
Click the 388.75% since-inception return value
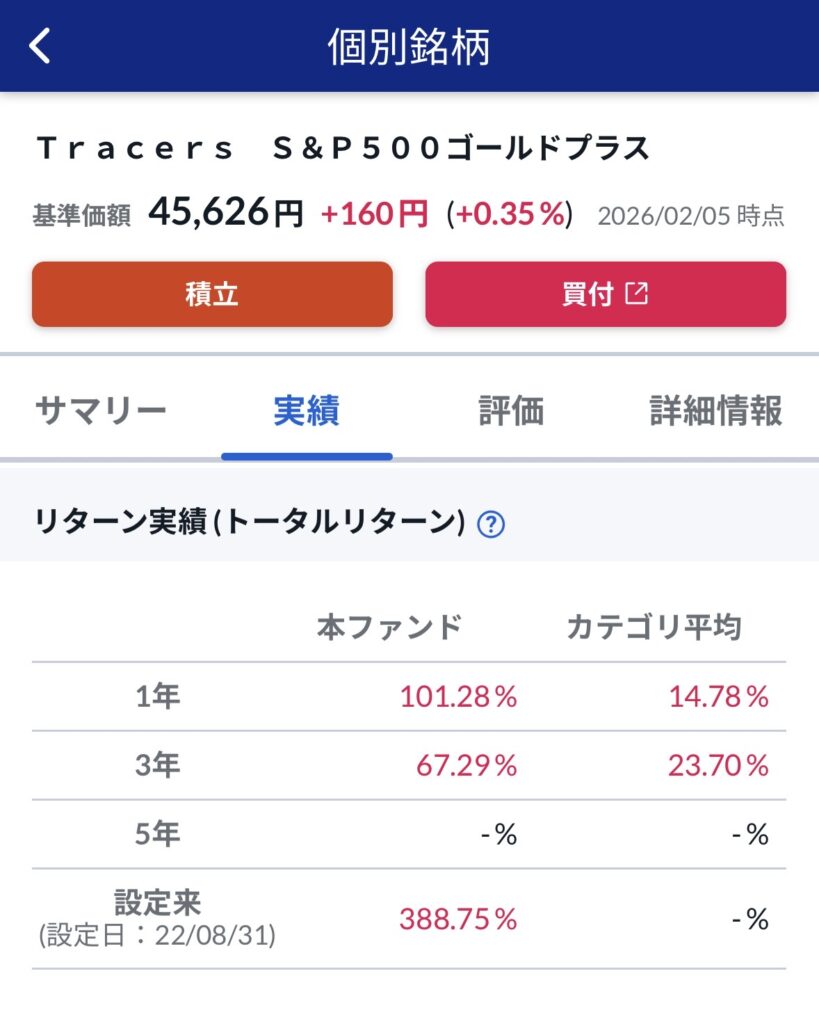click(458, 920)
